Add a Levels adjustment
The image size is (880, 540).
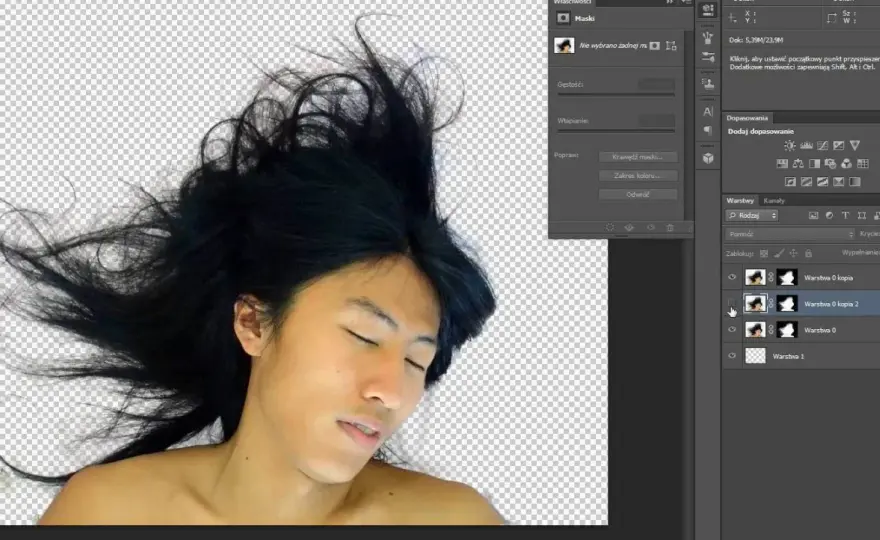[806, 146]
